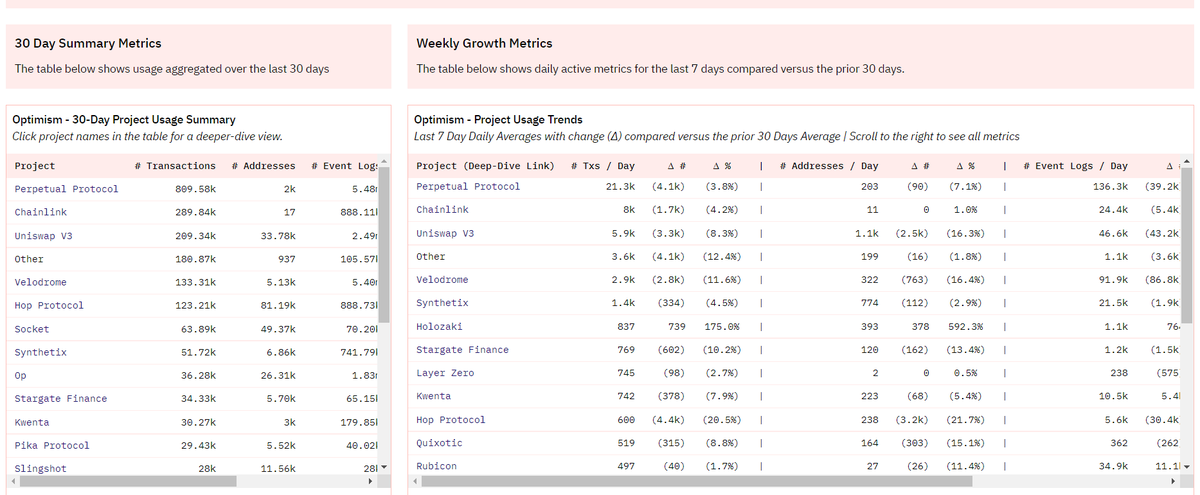Image resolution: width=1200 pixels, height=495 pixels.
Task: Click the # Event Logs / Day column header
Action: point(1077,166)
